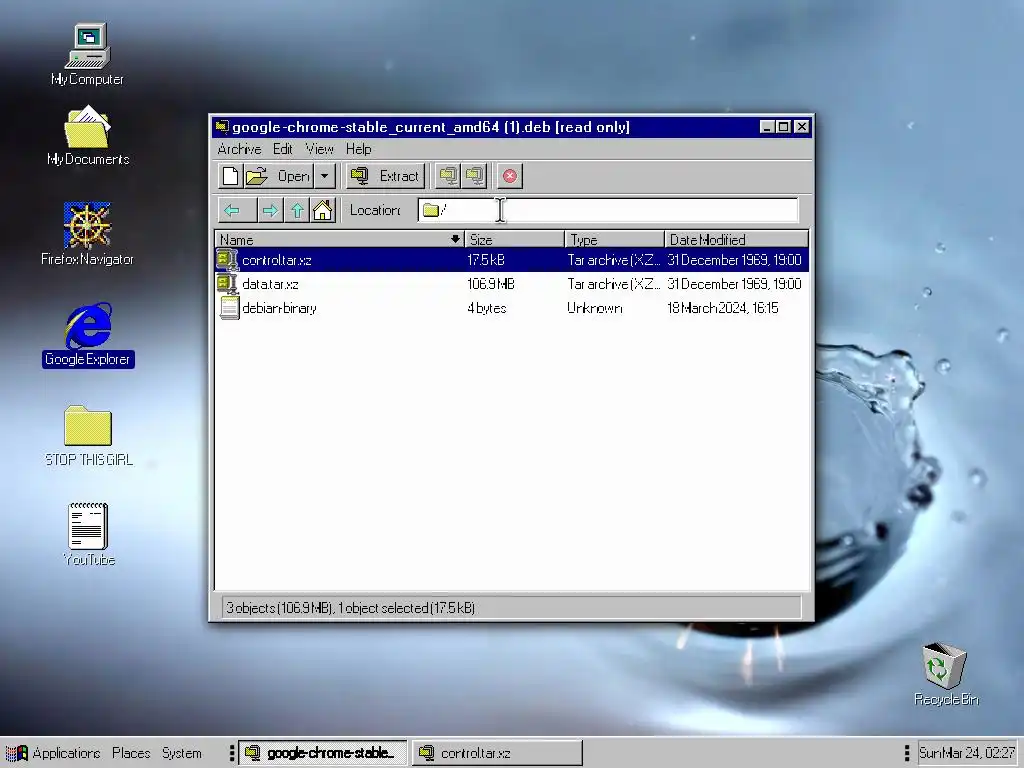Click the Open archive button
This screenshot has width=1024, height=768.
tap(278, 176)
